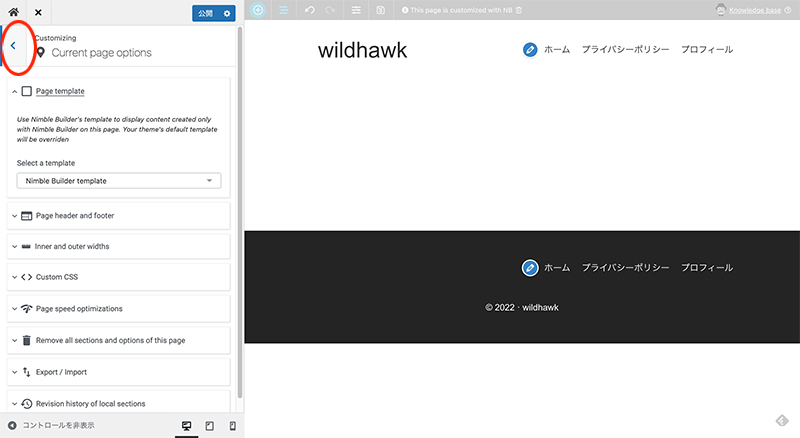Click the trash icon beside the customized-with-NB notice
Viewport: 800px width, 438px height.
tap(518, 10)
